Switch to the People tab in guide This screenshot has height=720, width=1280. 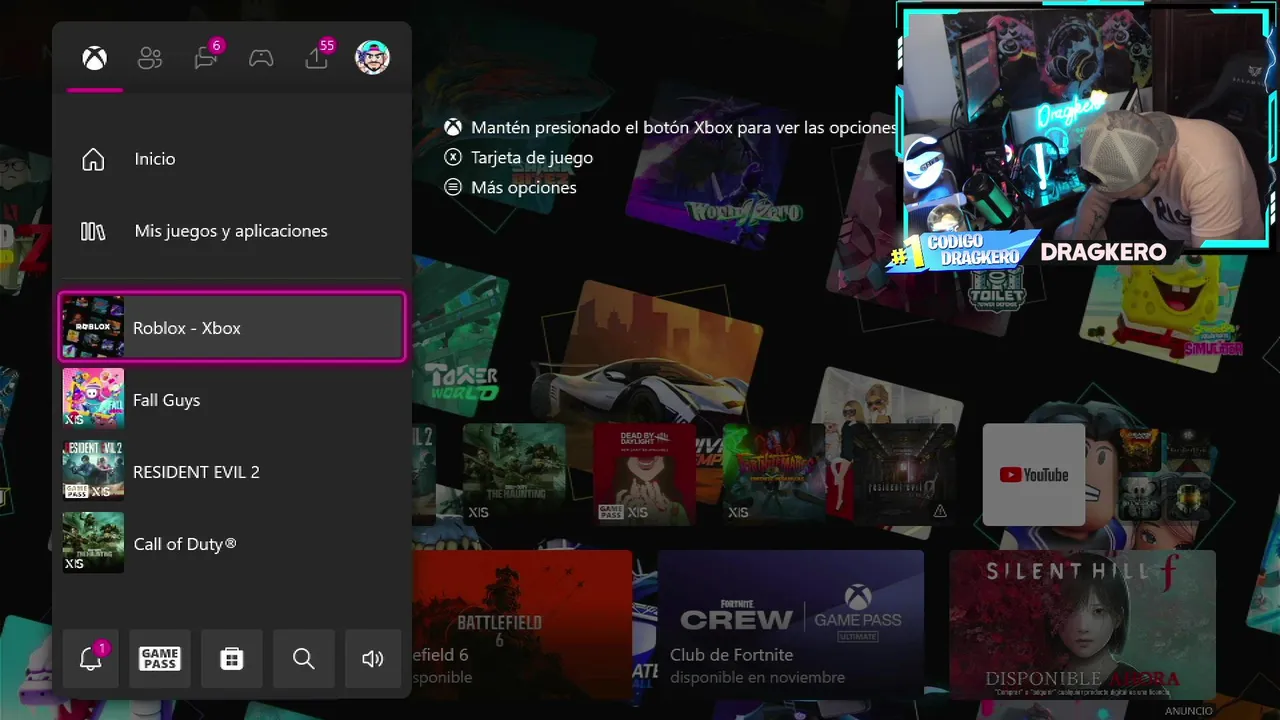tap(150, 58)
